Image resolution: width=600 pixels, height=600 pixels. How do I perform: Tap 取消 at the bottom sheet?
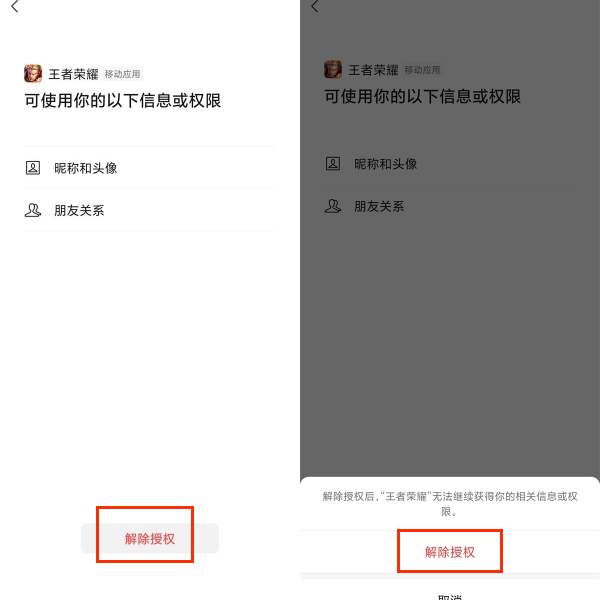[450, 596]
